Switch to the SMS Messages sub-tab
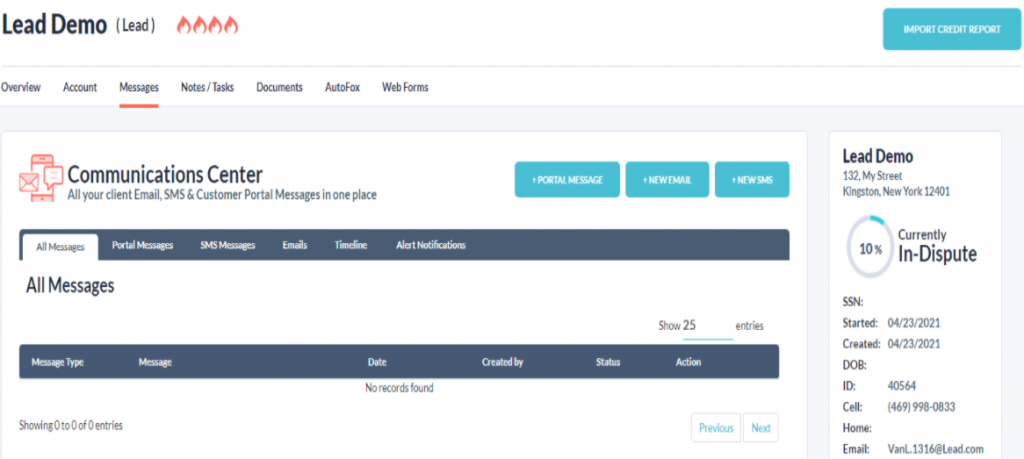The width and height of the screenshot is (1024, 459). [227, 245]
